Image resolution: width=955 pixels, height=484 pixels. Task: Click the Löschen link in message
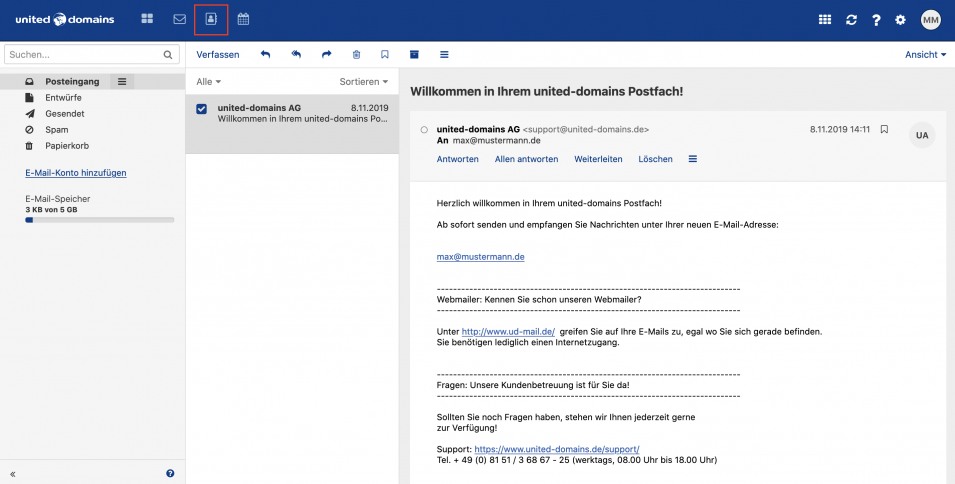click(x=655, y=159)
